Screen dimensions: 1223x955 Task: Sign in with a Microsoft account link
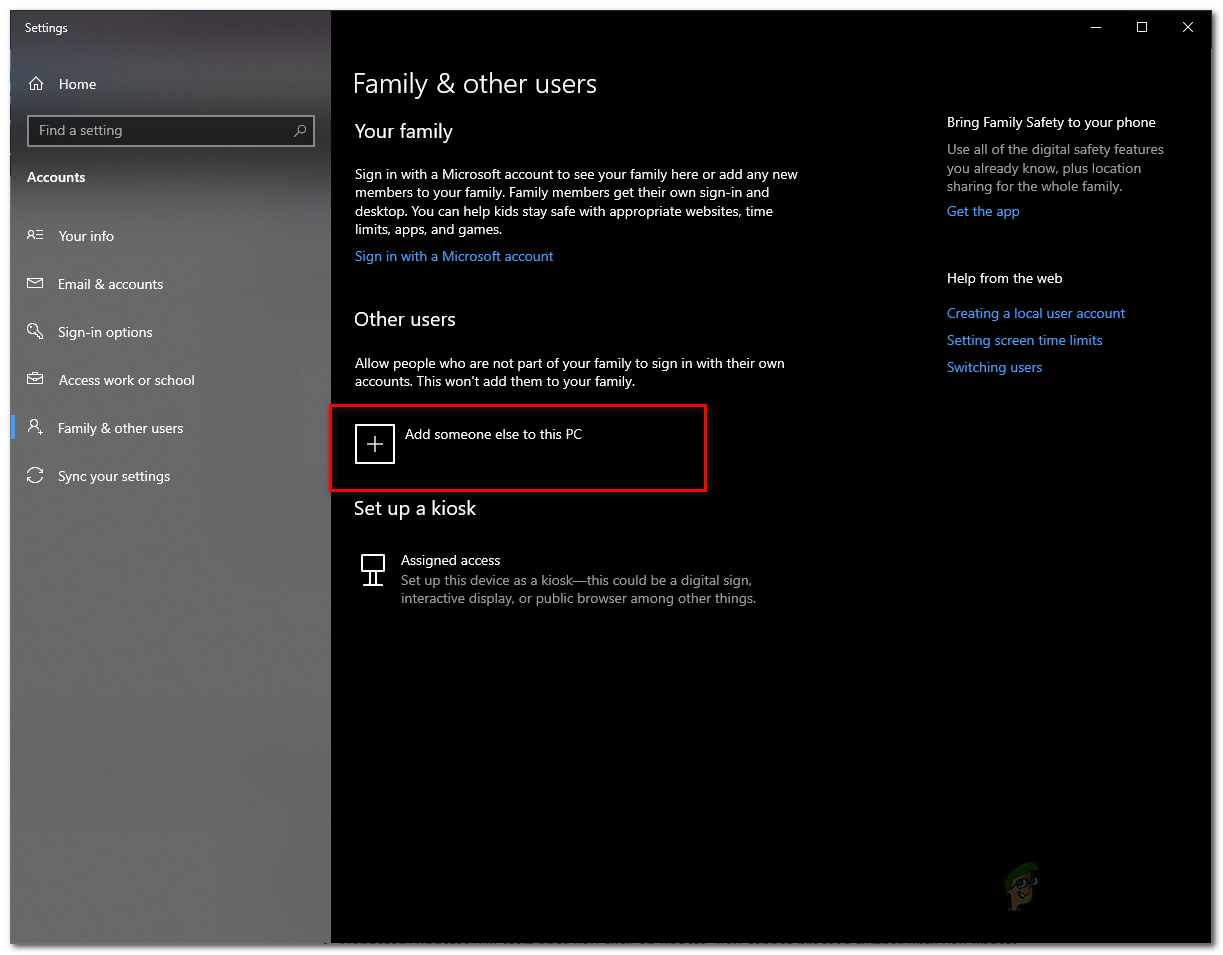click(453, 256)
